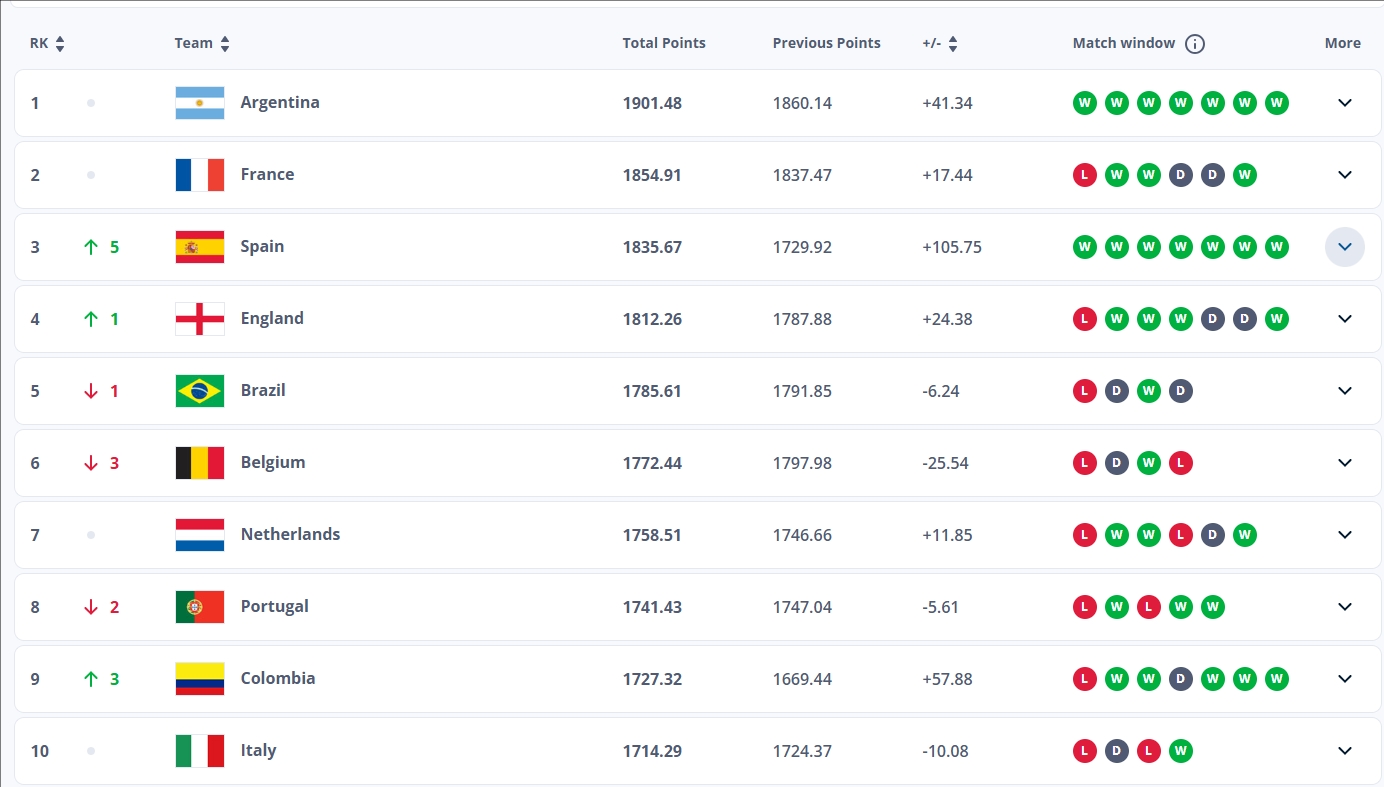Image resolution: width=1384 pixels, height=787 pixels.
Task: Expand more details for Belgium
Action: click(1345, 463)
